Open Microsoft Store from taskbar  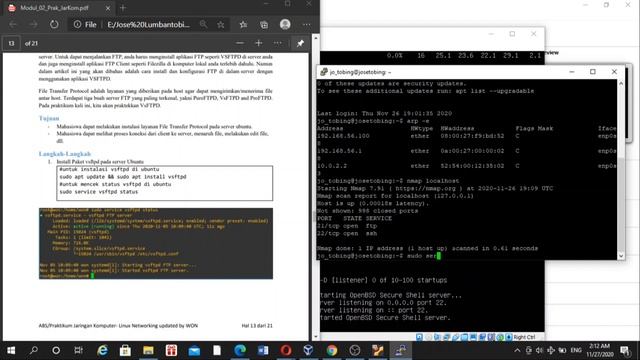125,350
